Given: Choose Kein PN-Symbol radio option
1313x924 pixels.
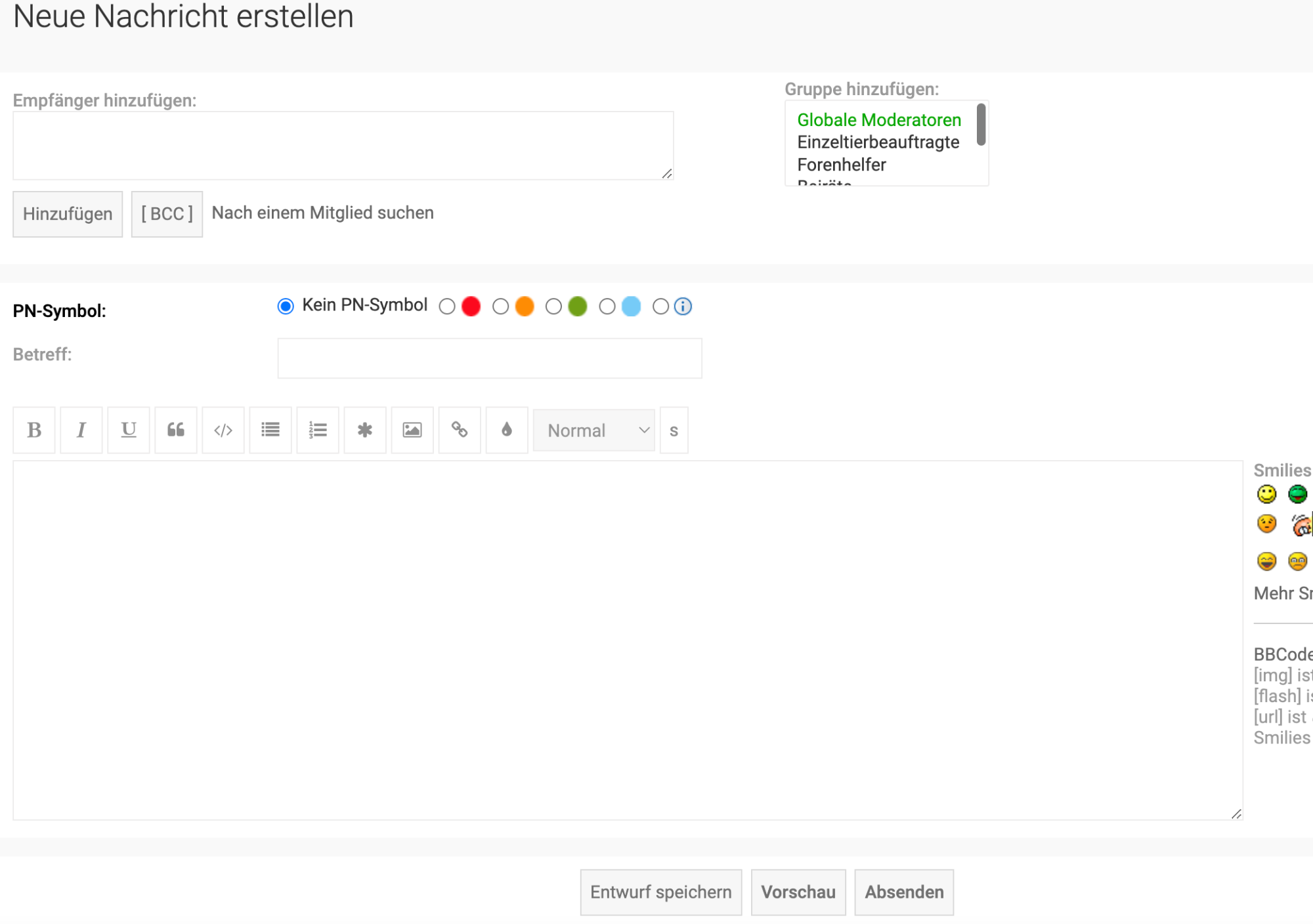Looking at the screenshot, I should point(286,306).
